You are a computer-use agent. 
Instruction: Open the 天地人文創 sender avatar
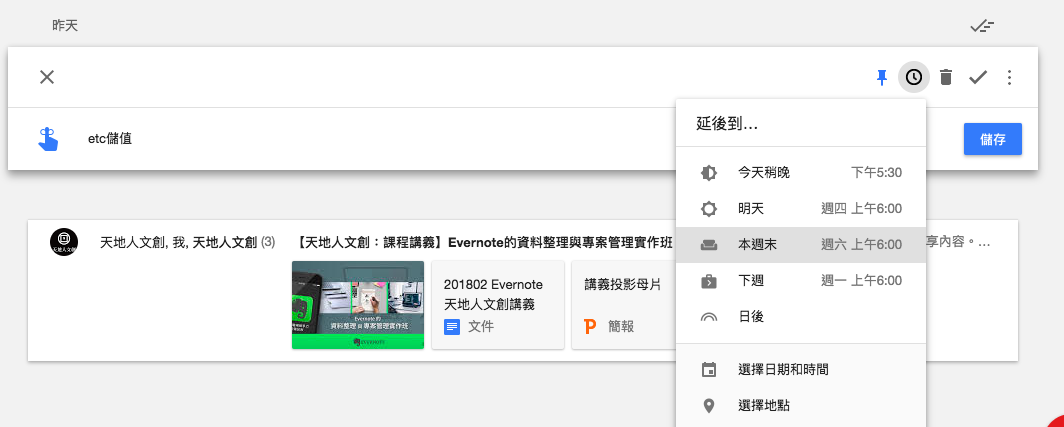64,242
